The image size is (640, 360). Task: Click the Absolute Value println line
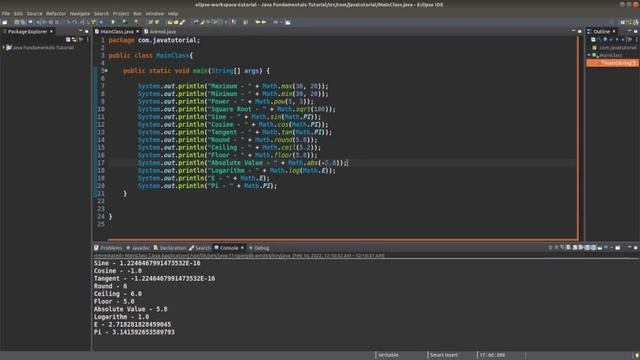click(x=242, y=163)
